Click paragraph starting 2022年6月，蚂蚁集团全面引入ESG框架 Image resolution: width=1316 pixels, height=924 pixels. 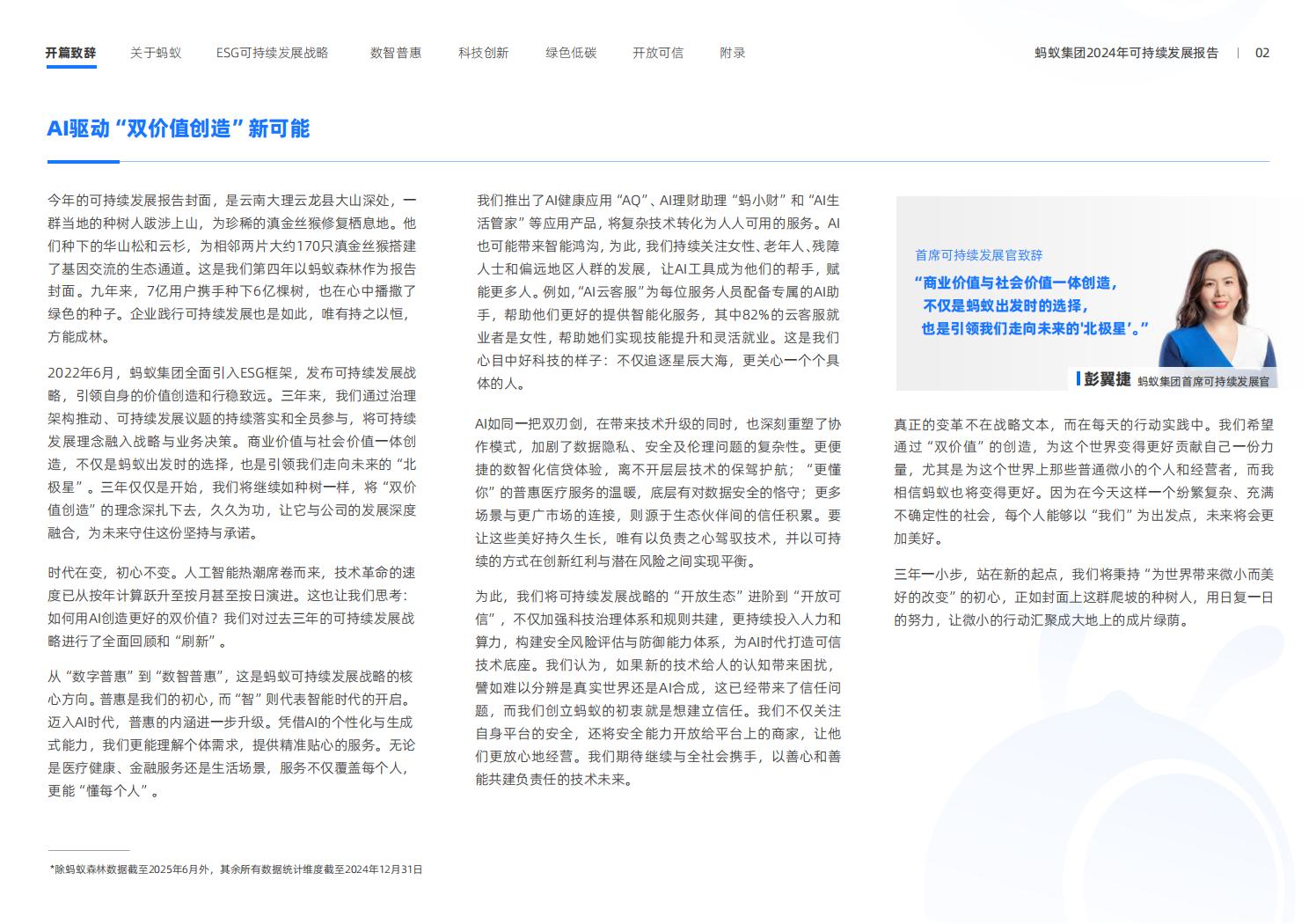click(x=232, y=452)
